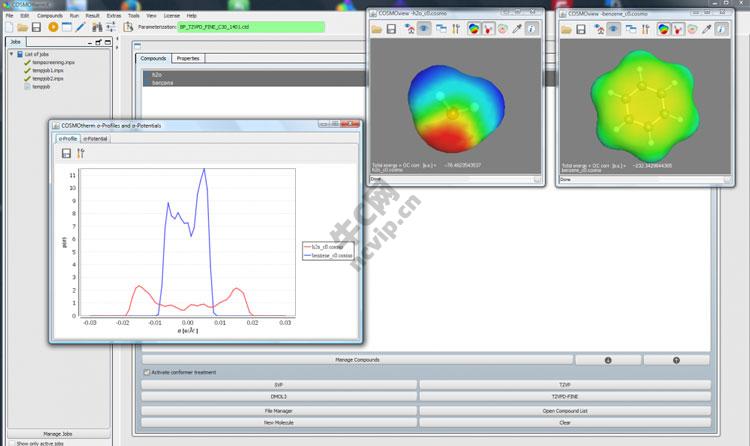Click the green Parameterization field

click(251, 27)
